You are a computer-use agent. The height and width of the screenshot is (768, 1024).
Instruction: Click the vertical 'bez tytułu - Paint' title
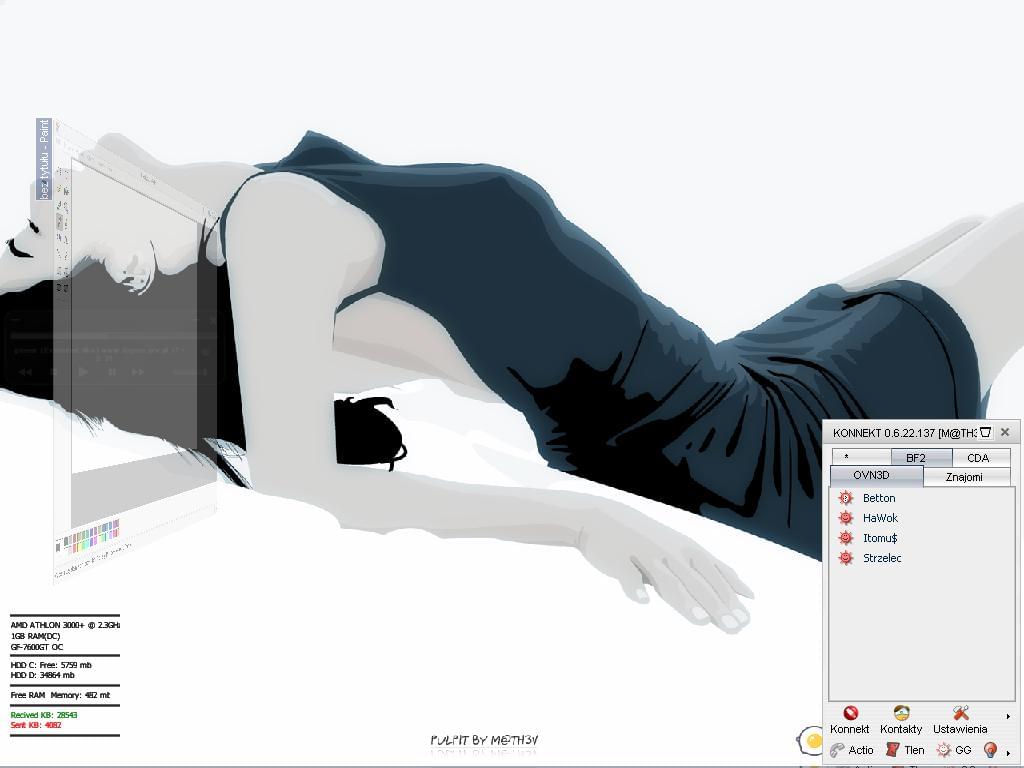point(44,159)
